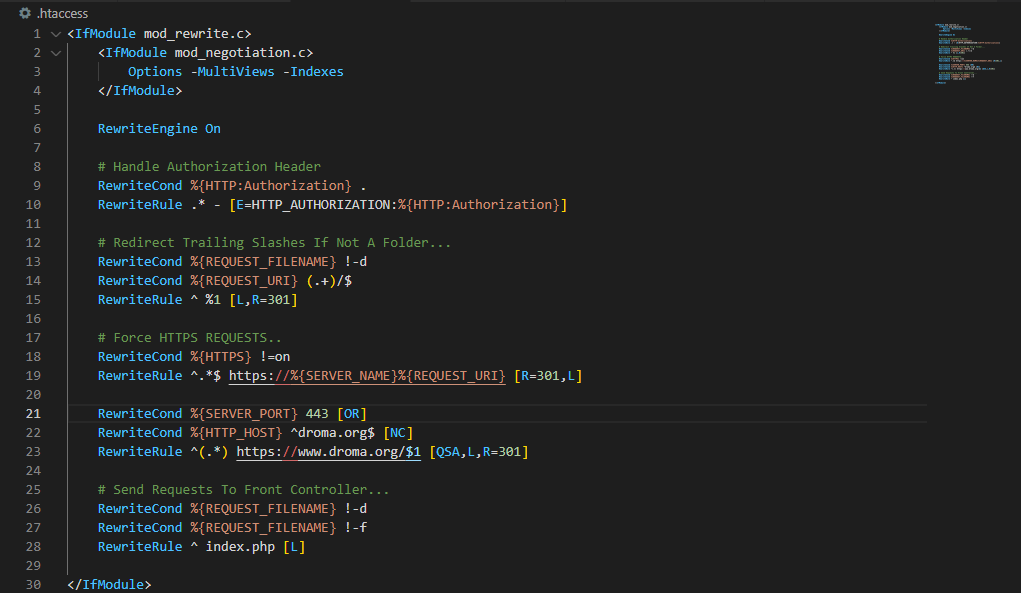Click line number 21 in the gutter
This screenshot has width=1021, height=593.
point(33,414)
